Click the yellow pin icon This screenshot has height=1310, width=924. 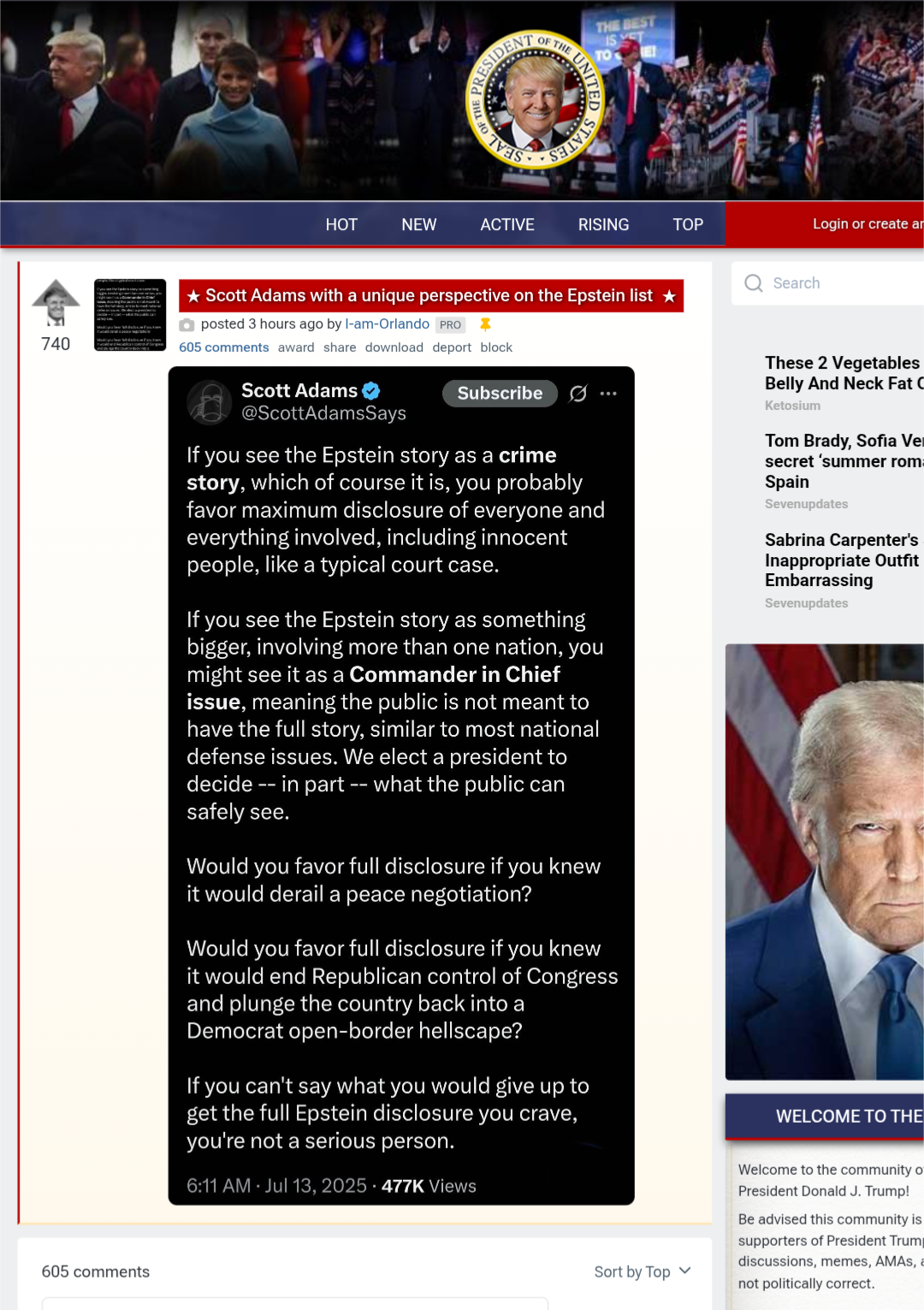pos(485,324)
